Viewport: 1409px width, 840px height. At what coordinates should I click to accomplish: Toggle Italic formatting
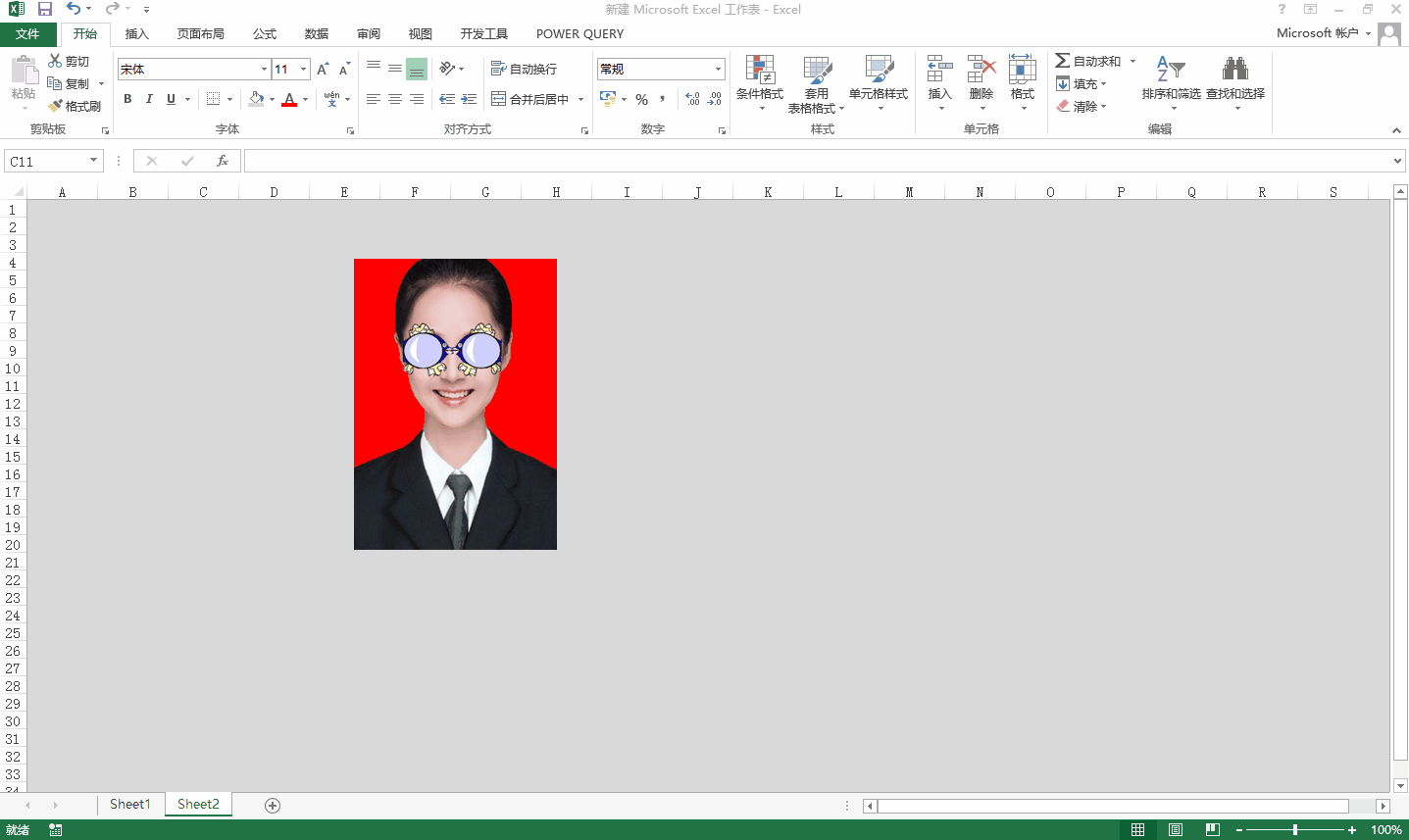(149, 99)
